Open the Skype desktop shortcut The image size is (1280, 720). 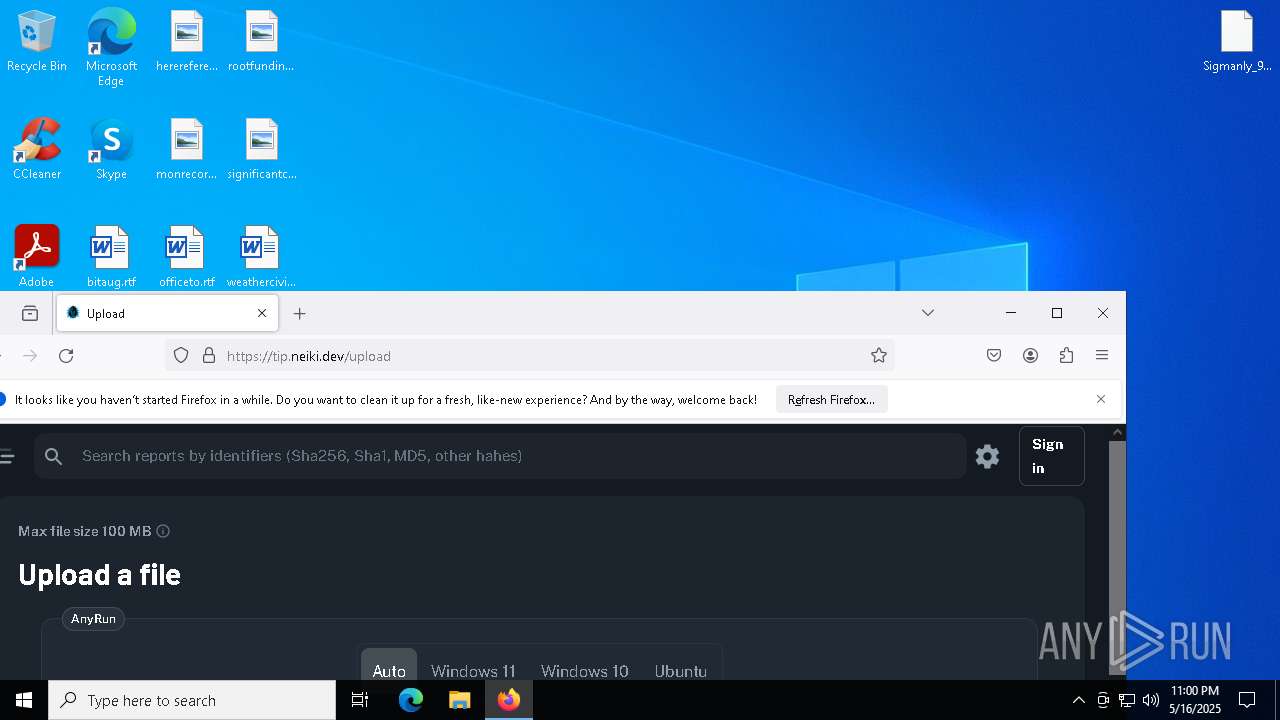(x=111, y=150)
